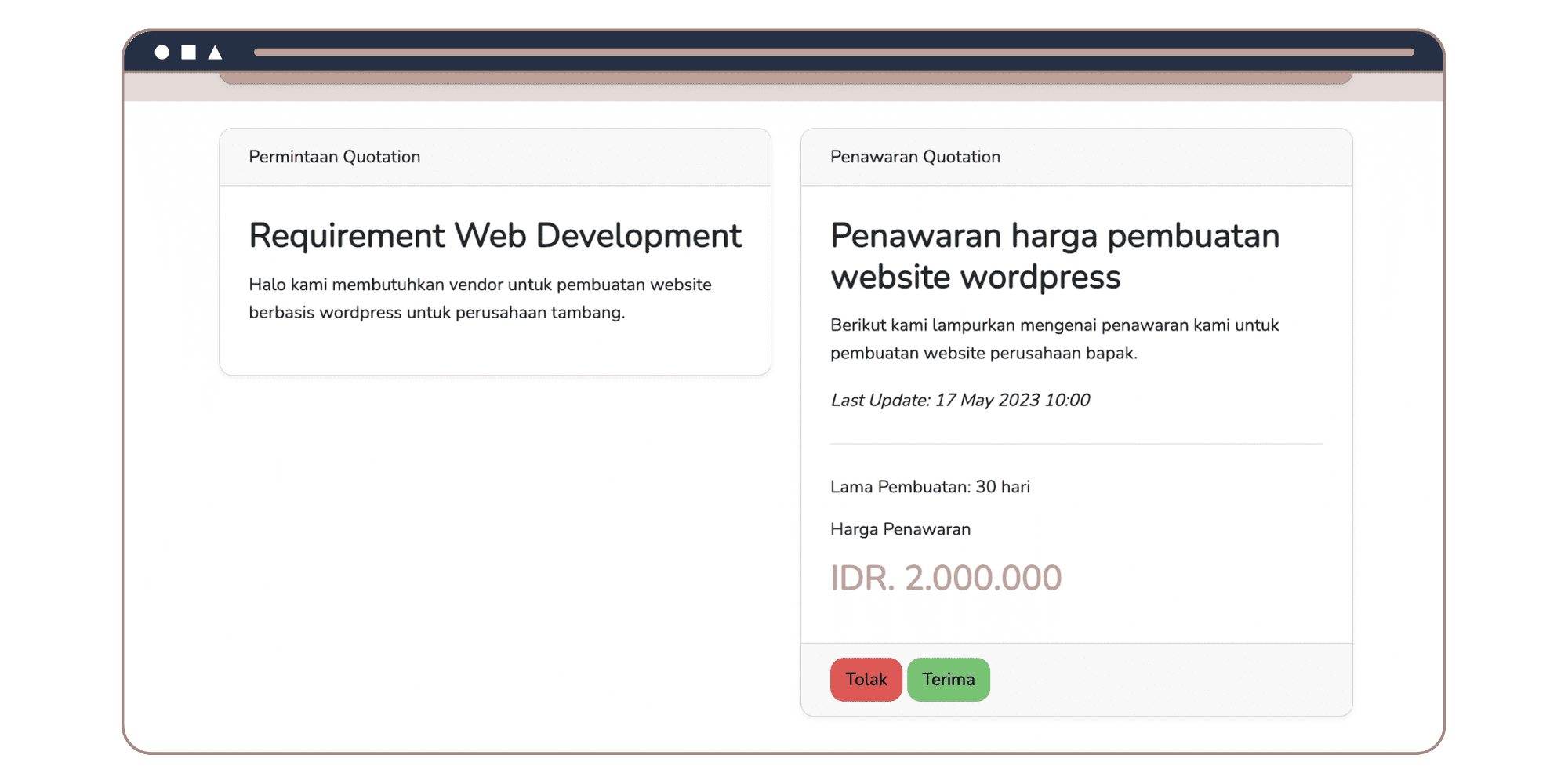Click the request description starting with Halo kami

pos(480,298)
